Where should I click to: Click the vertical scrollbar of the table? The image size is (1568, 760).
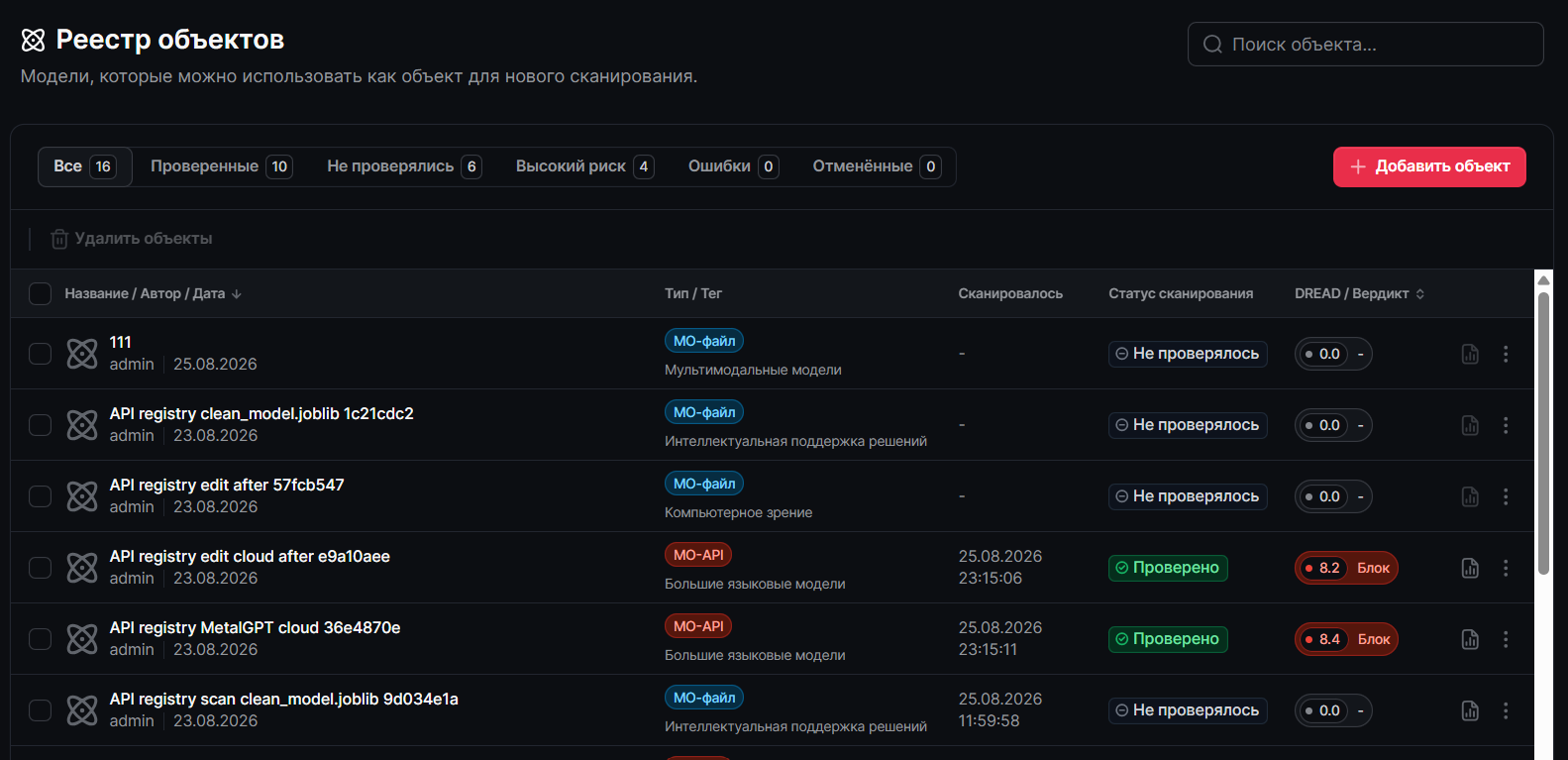1543,432
